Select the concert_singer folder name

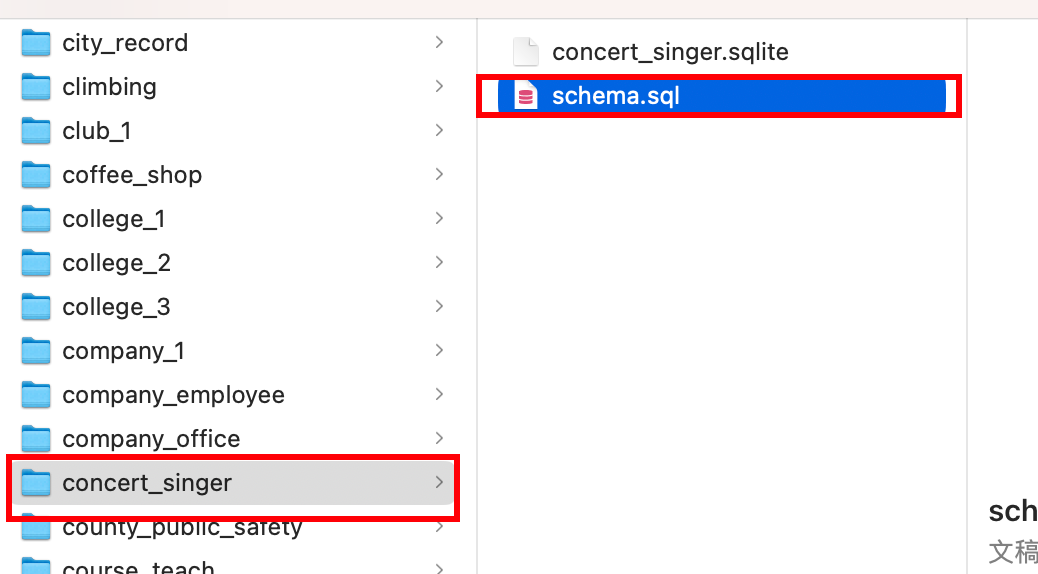pyautogui.click(x=147, y=483)
